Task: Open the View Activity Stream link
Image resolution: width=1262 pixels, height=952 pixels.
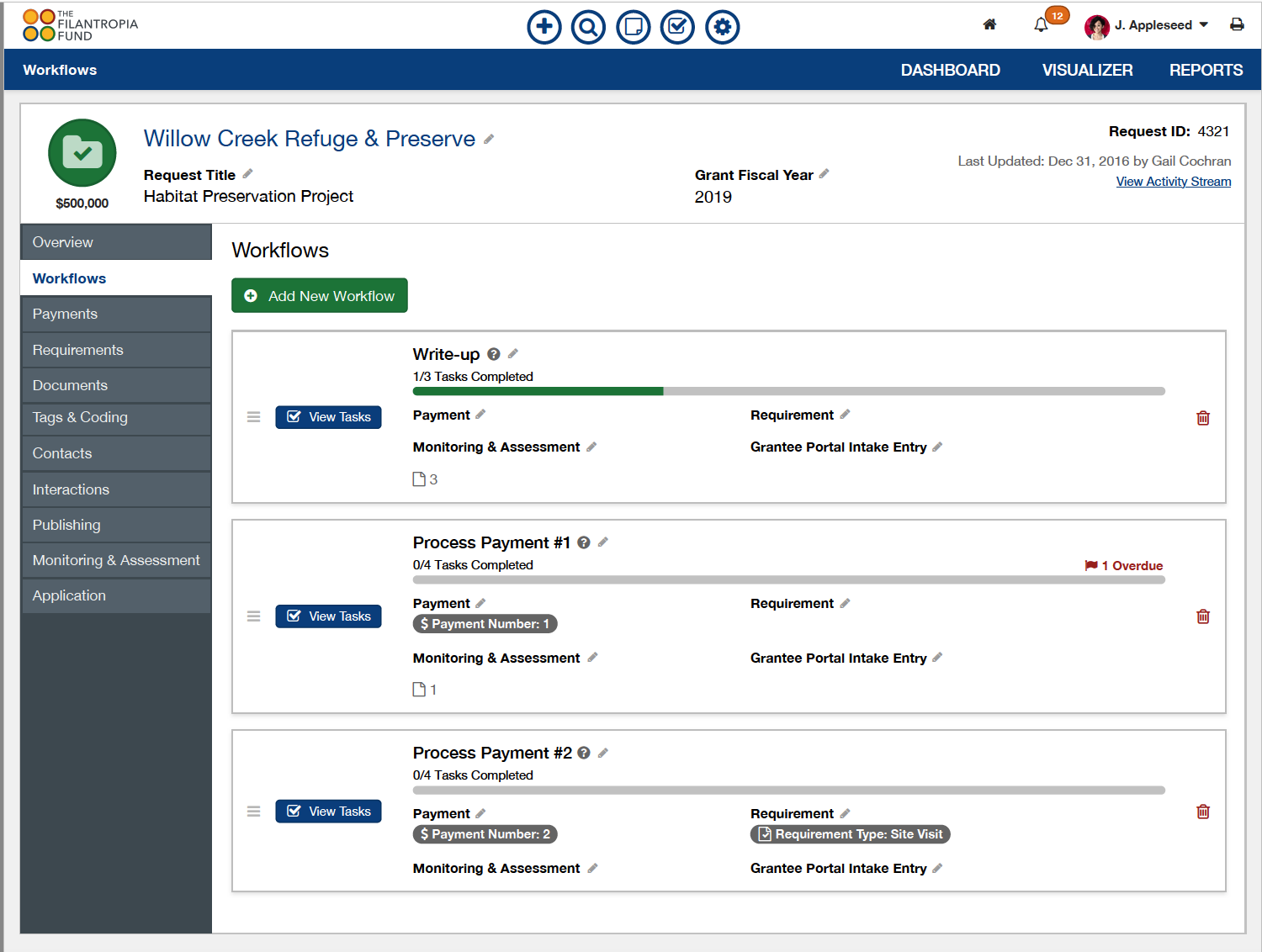Action: pos(1173,181)
